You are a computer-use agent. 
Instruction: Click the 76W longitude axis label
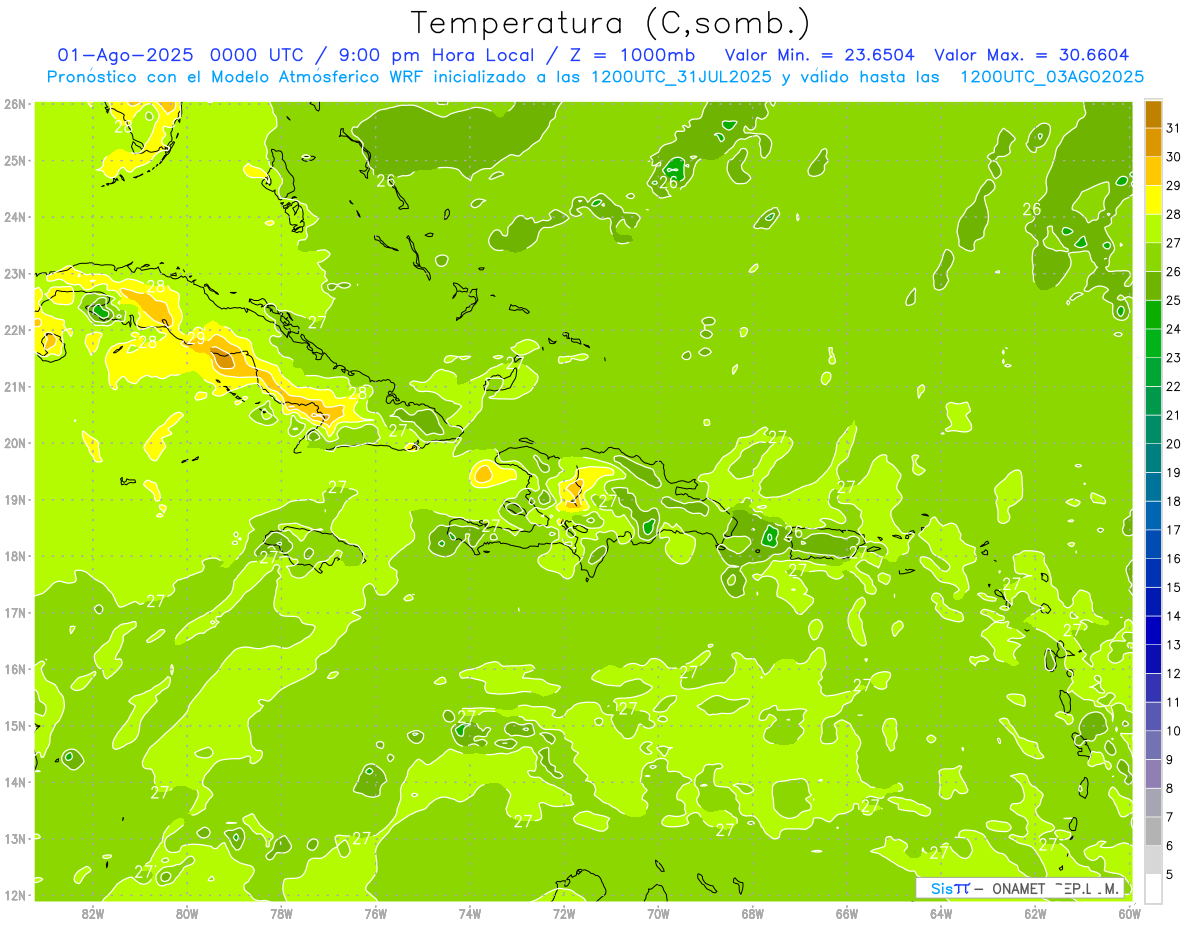pyautogui.click(x=376, y=914)
